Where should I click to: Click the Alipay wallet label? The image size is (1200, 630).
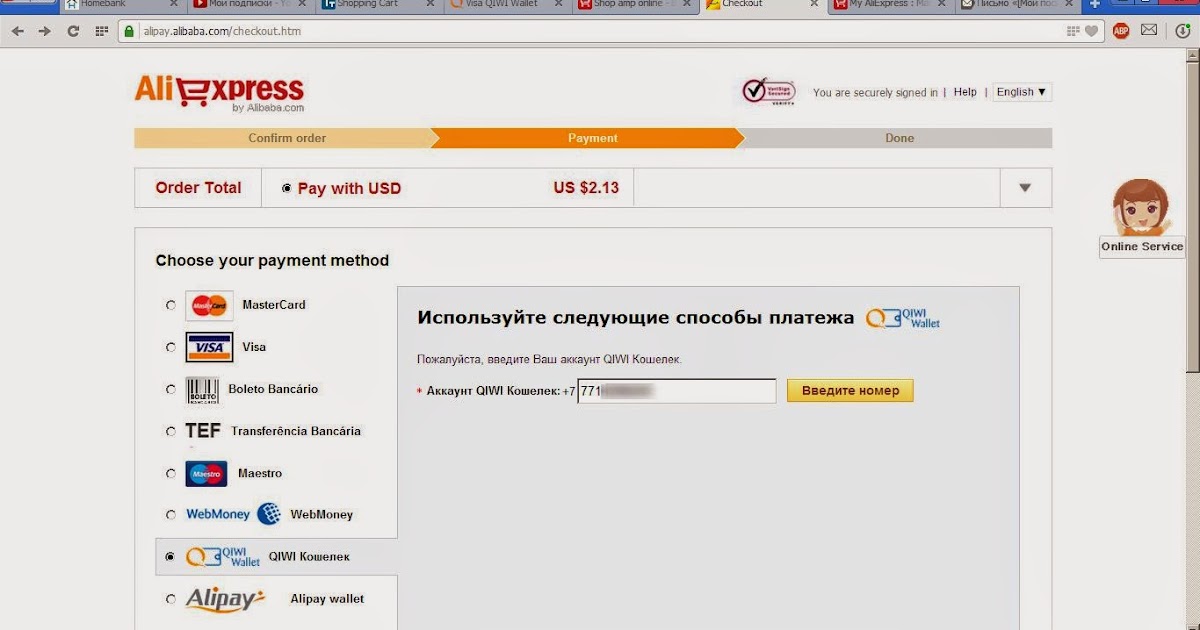327,599
